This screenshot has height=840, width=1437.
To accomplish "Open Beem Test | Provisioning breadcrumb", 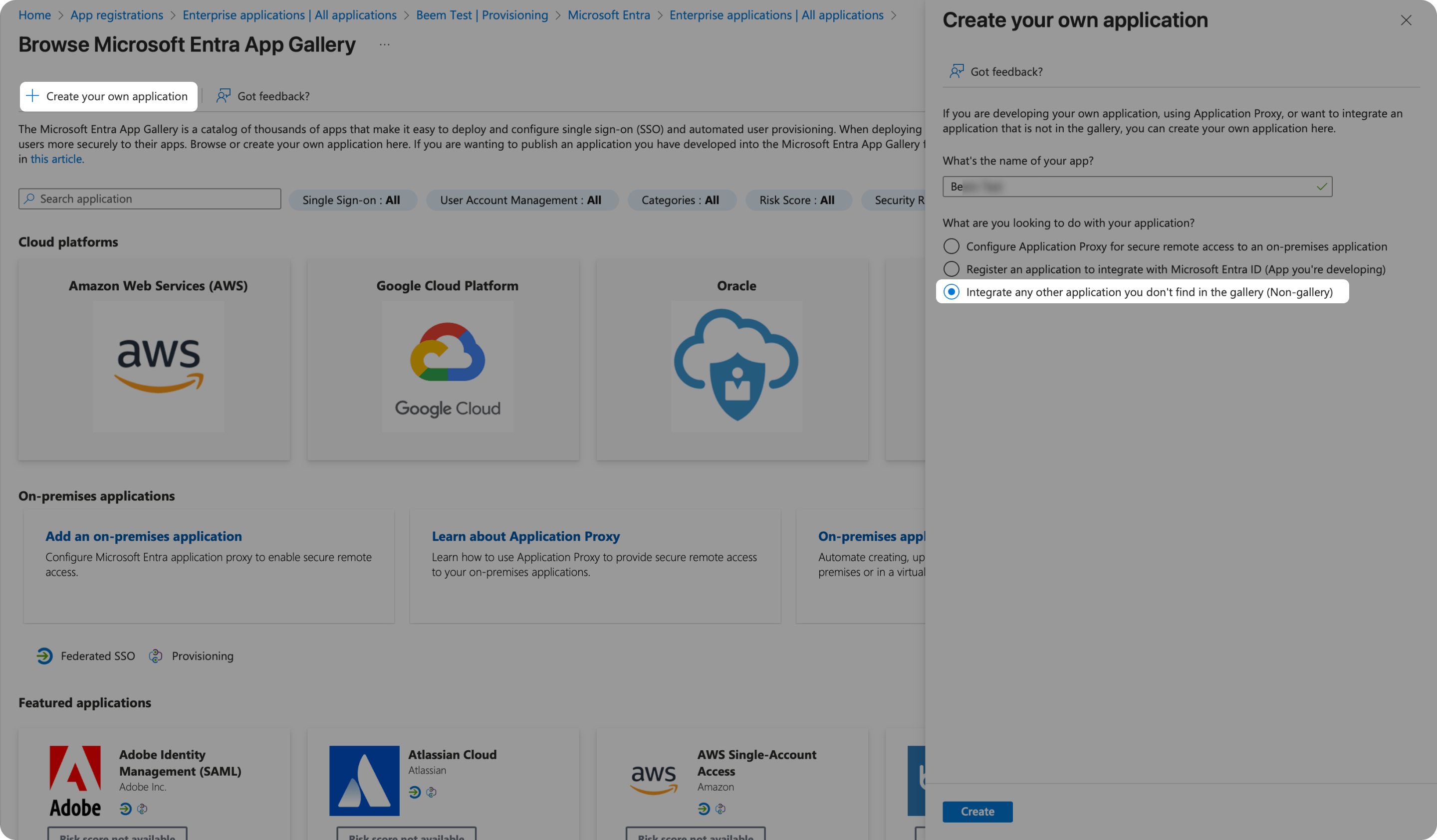I will point(482,15).
